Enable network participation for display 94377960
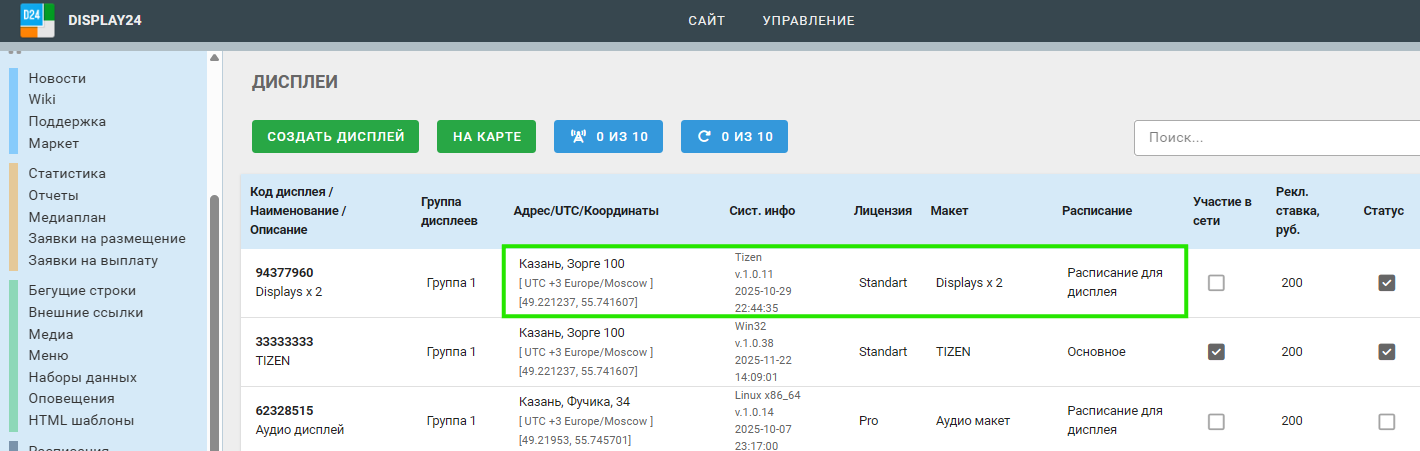The height and width of the screenshot is (451, 1420). pyautogui.click(x=1216, y=283)
